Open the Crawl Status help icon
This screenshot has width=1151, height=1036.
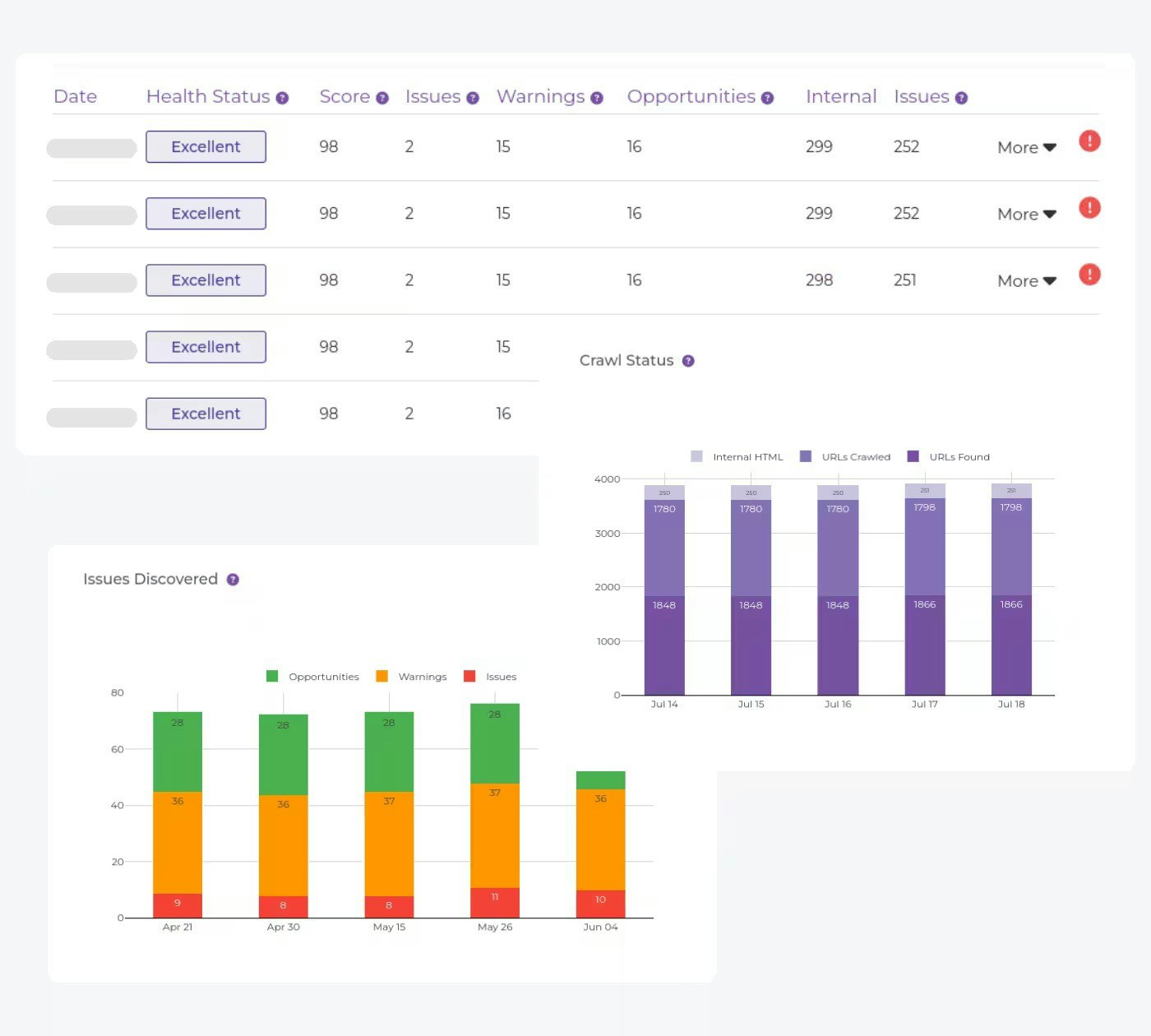pyautogui.click(x=687, y=360)
